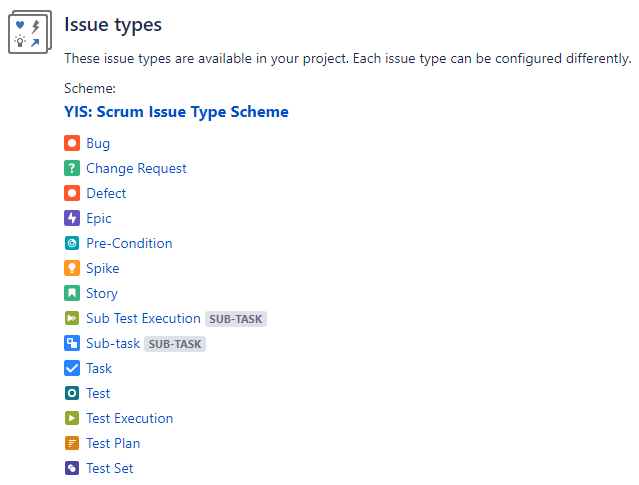Open the Sub Test Execution issue type

(x=143, y=318)
